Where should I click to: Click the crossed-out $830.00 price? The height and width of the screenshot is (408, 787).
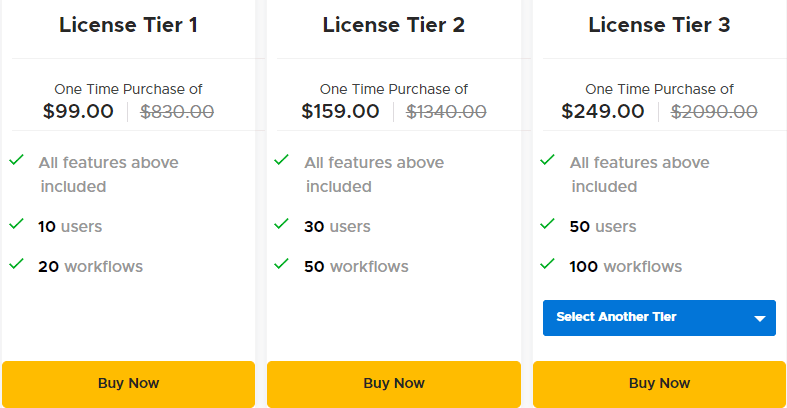click(x=177, y=111)
